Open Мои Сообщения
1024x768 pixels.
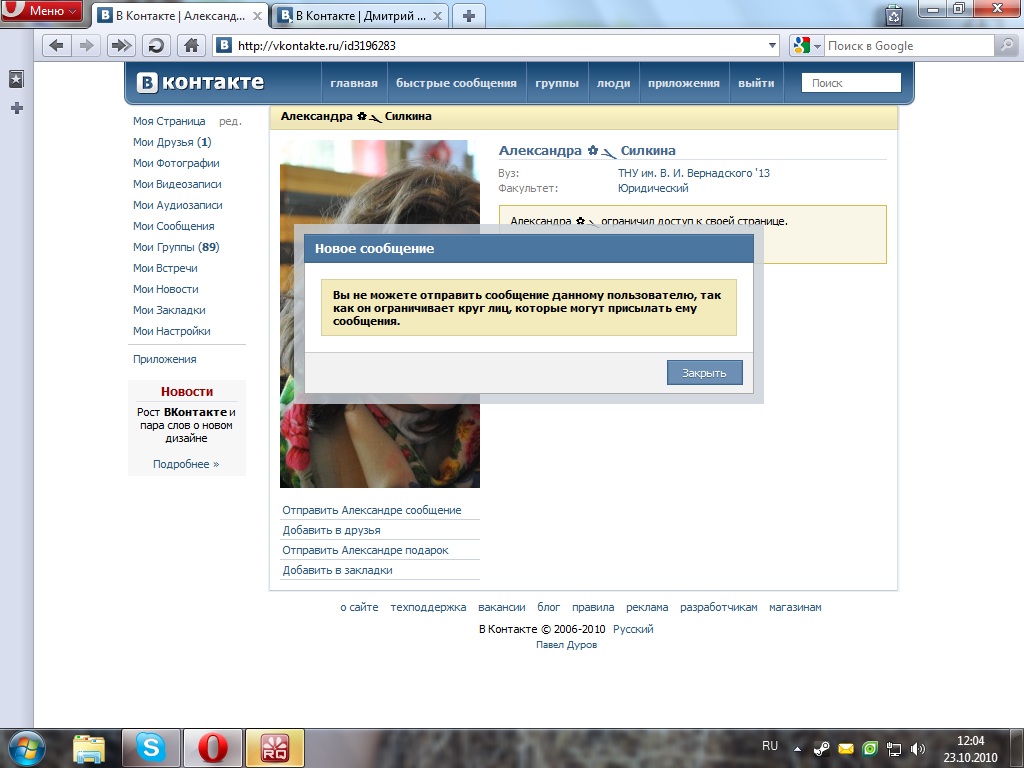pos(174,226)
